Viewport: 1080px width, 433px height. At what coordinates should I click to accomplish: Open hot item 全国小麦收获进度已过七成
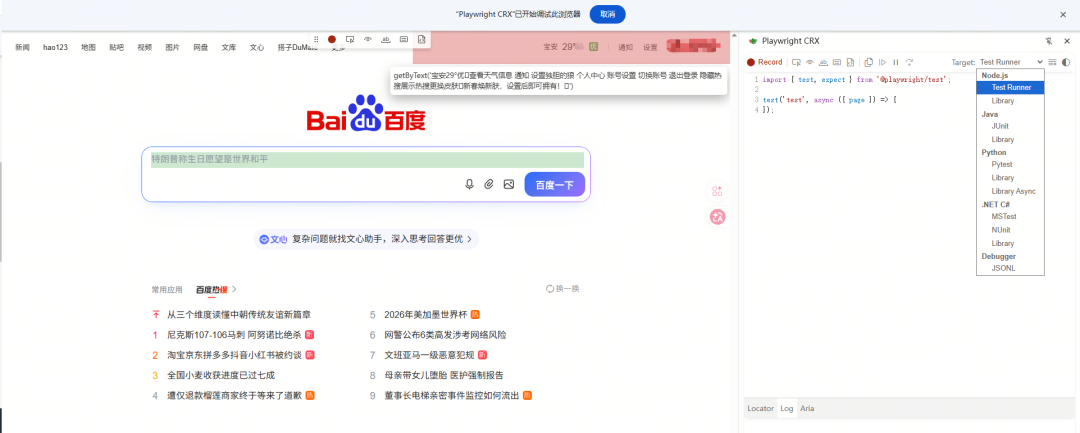point(221,375)
